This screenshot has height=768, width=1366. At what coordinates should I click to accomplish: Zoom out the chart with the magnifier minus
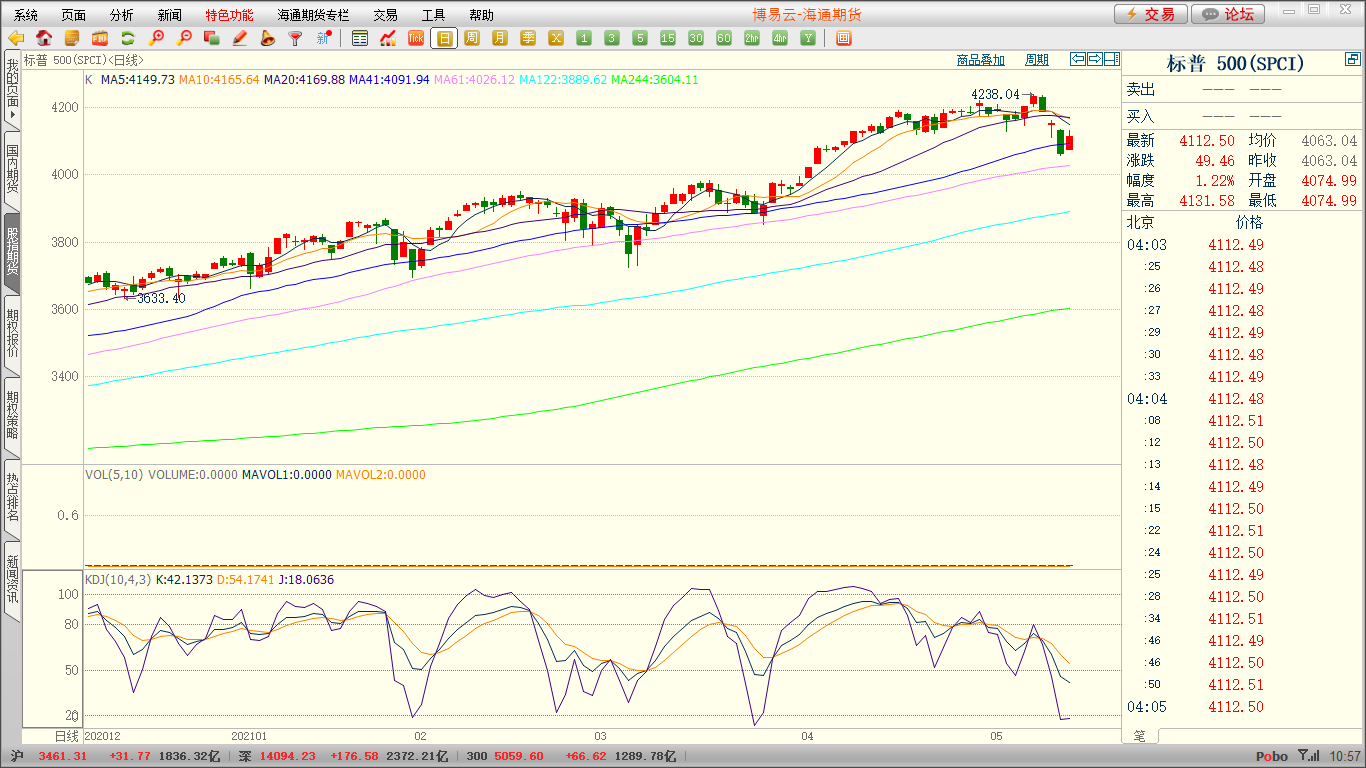[184, 38]
